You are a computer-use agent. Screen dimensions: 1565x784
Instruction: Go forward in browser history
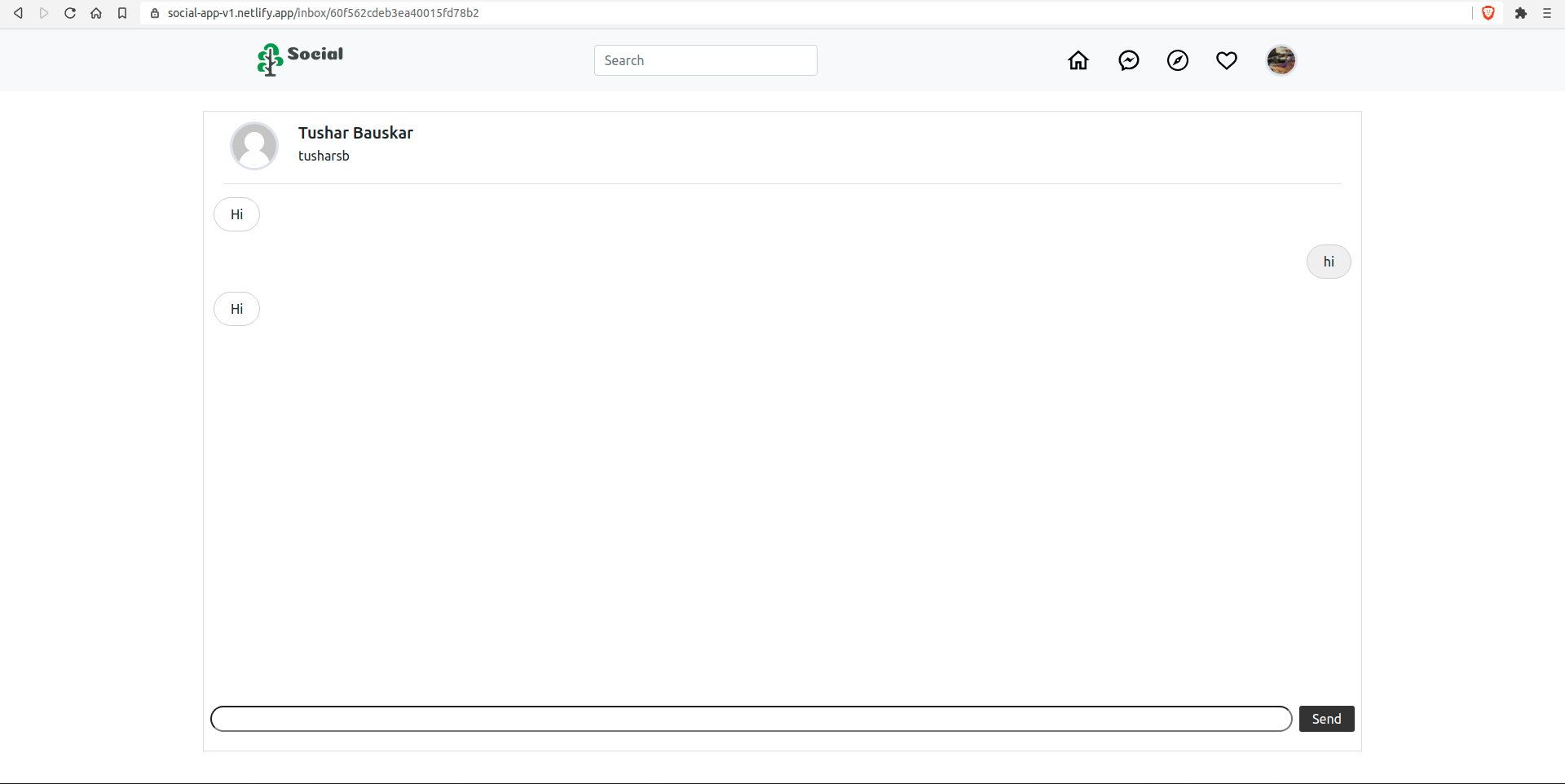(44, 13)
